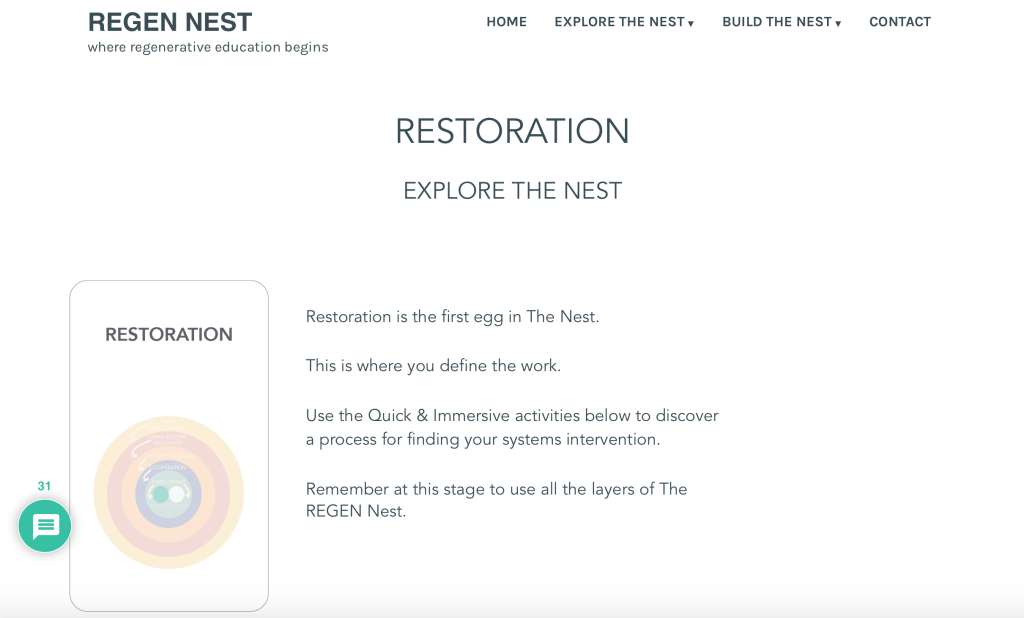Click the EXPLORE THE NEST subheading

(x=512, y=191)
